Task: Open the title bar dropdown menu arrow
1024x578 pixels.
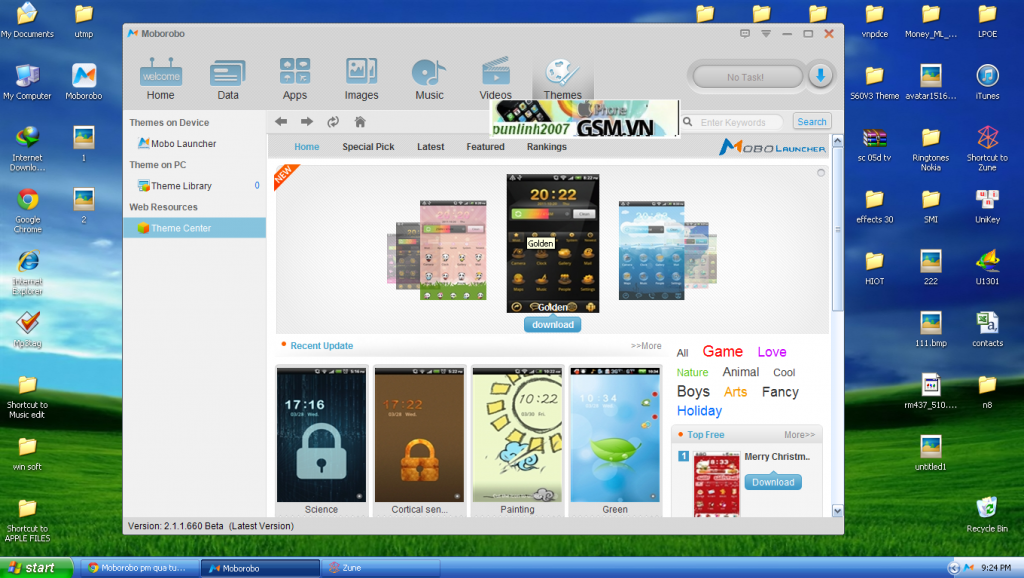Action: [x=766, y=34]
